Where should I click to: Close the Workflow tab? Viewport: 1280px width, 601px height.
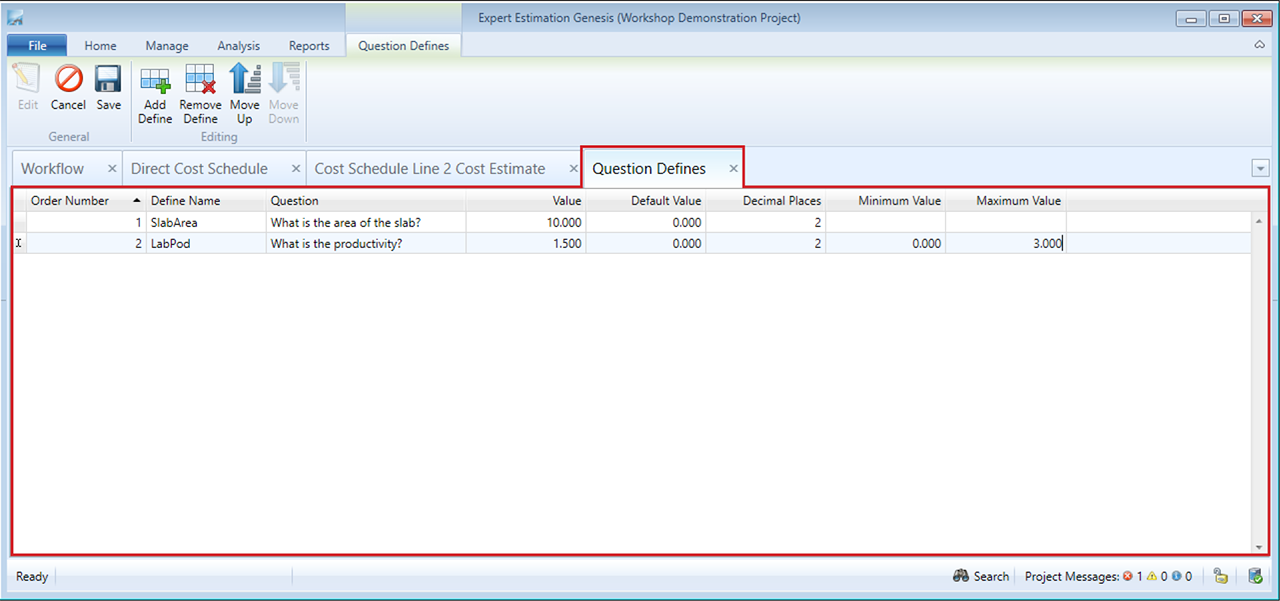(x=112, y=168)
